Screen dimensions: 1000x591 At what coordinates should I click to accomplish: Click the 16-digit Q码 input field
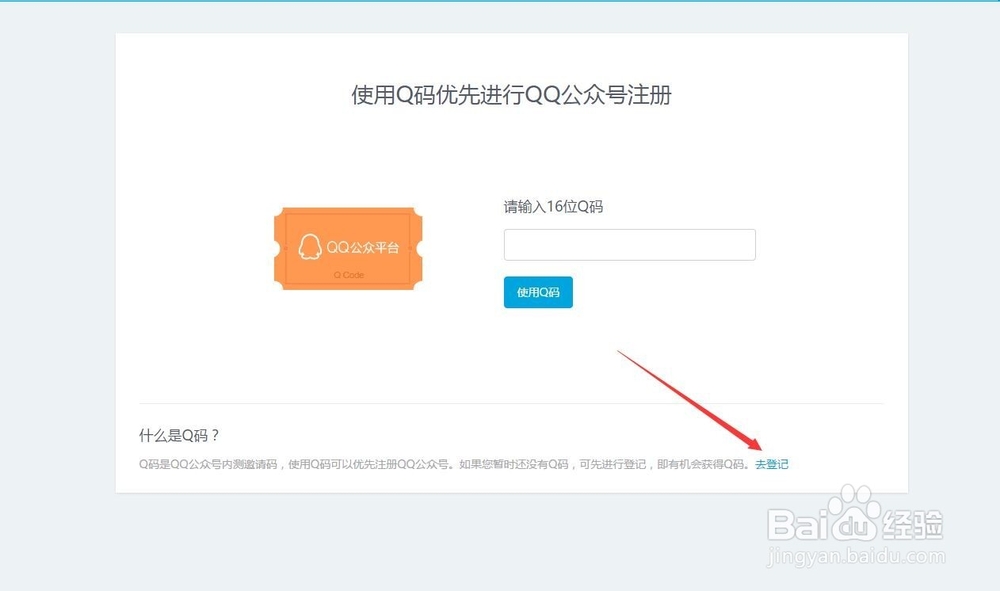[629, 245]
